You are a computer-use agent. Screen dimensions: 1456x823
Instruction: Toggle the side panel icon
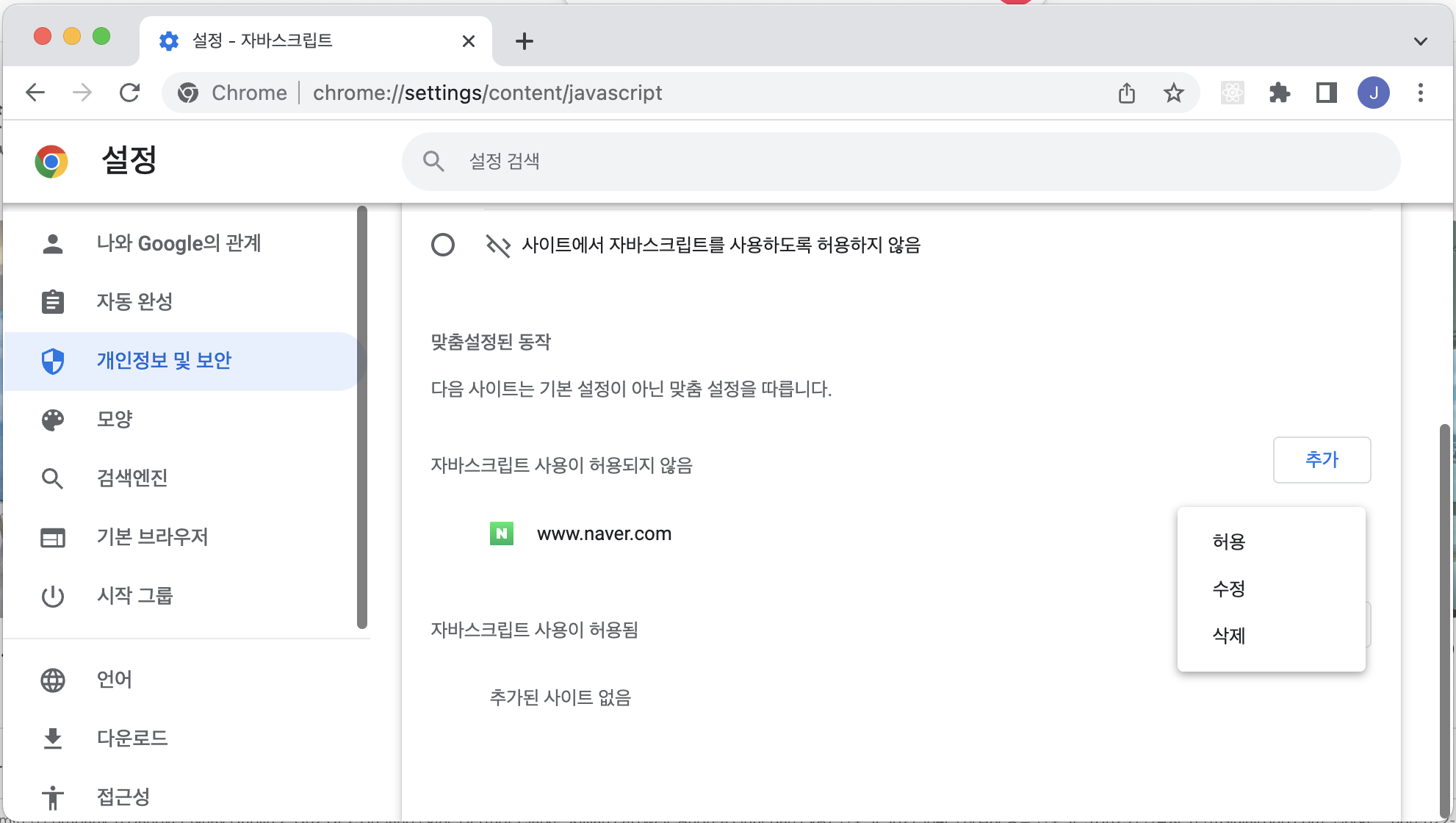tap(1326, 93)
